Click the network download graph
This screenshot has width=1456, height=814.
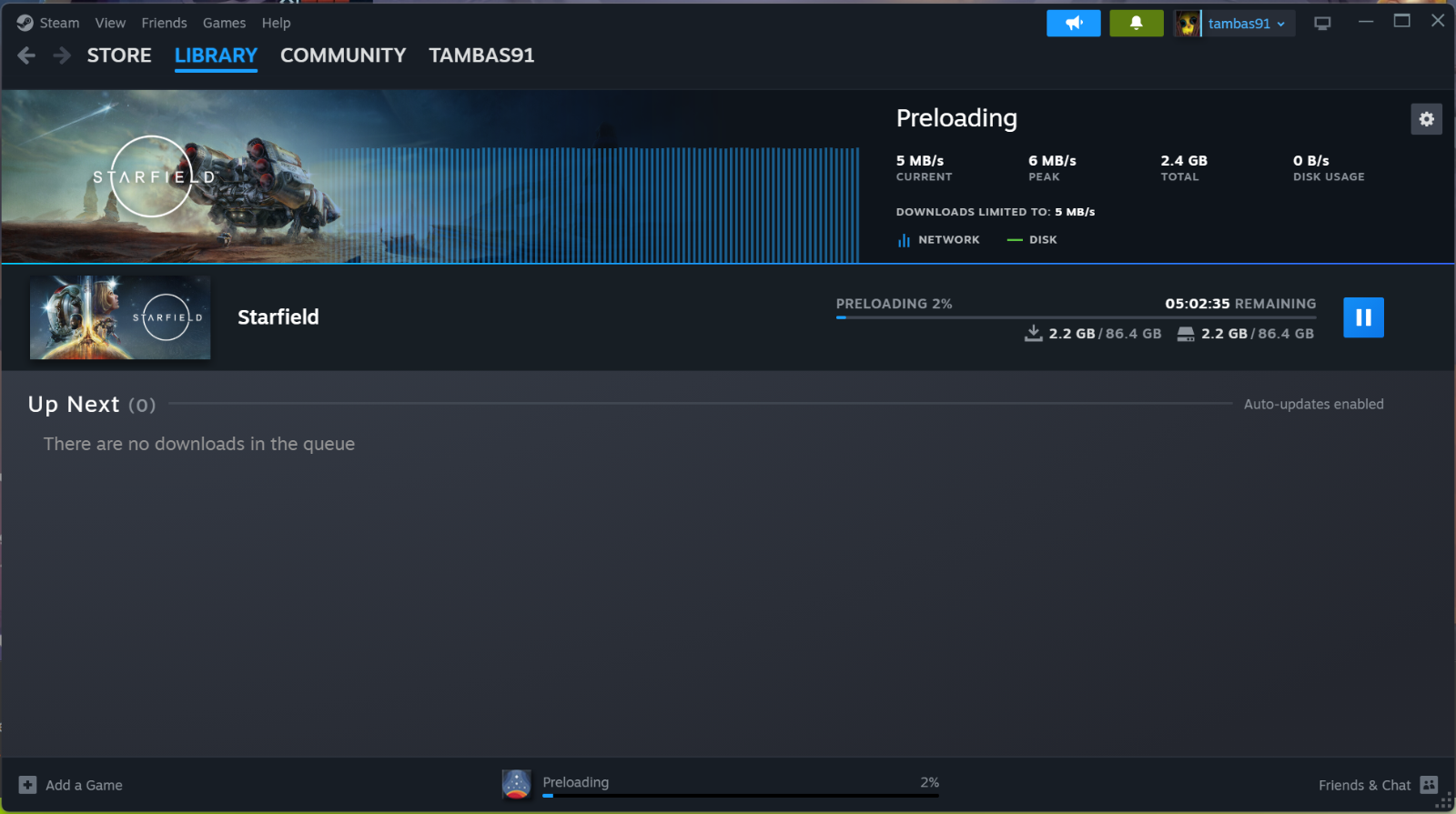tap(597, 205)
